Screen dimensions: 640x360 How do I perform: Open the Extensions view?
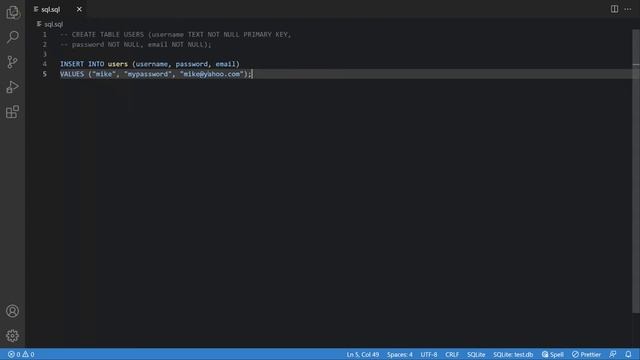[13, 112]
